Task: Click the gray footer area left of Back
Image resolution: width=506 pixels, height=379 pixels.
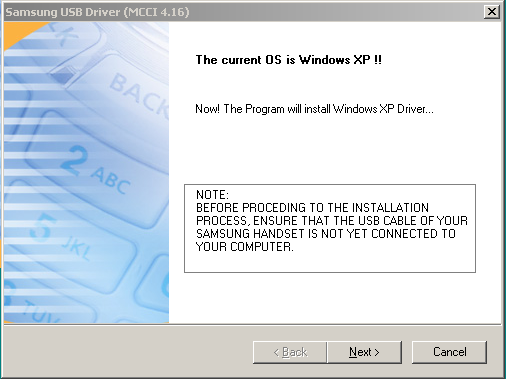Action: point(128,352)
